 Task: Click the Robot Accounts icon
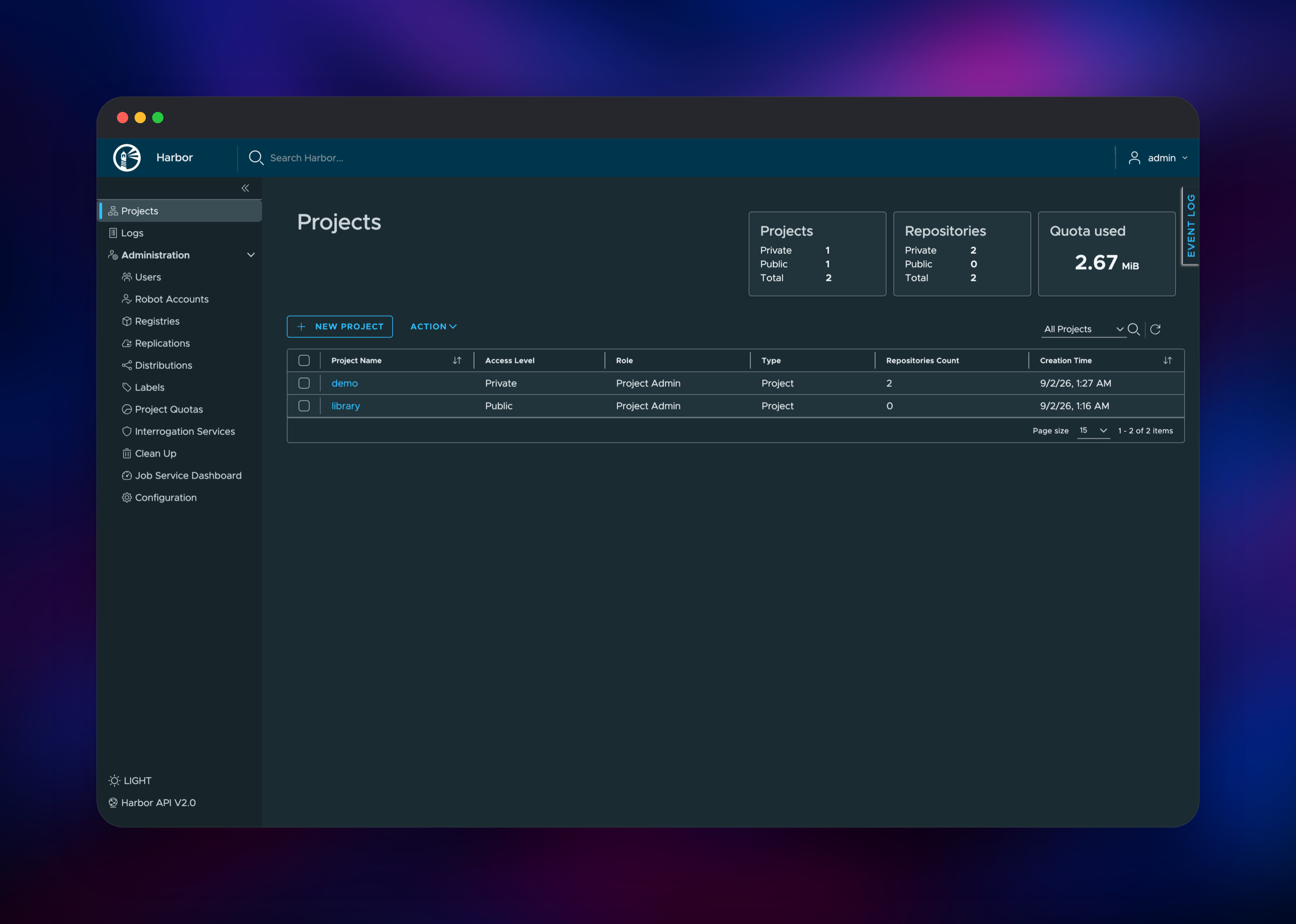tap(127, 299)
